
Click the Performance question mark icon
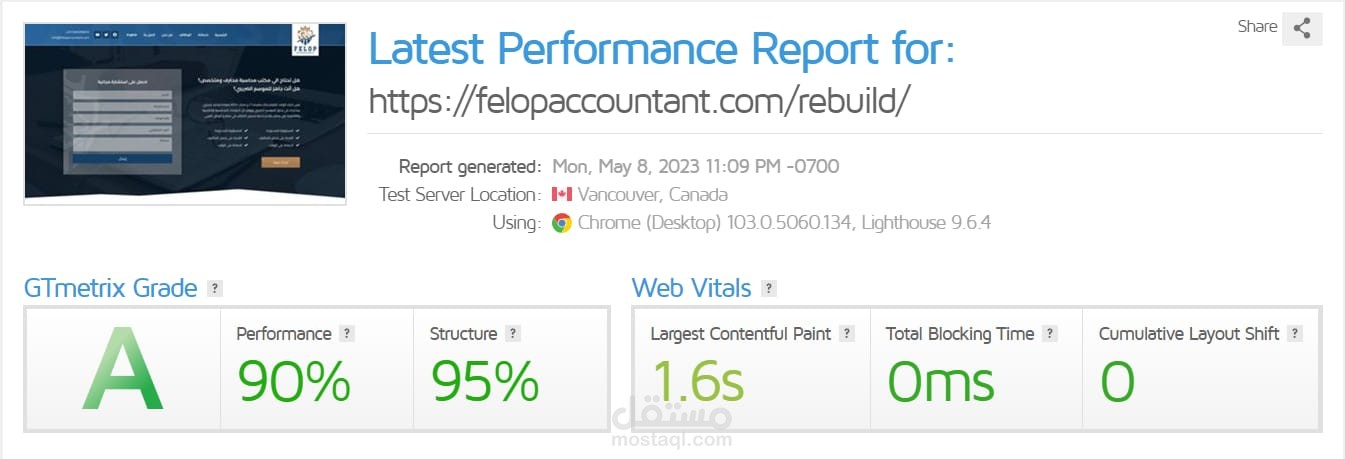pyautogui.click(x=347, y=334)
